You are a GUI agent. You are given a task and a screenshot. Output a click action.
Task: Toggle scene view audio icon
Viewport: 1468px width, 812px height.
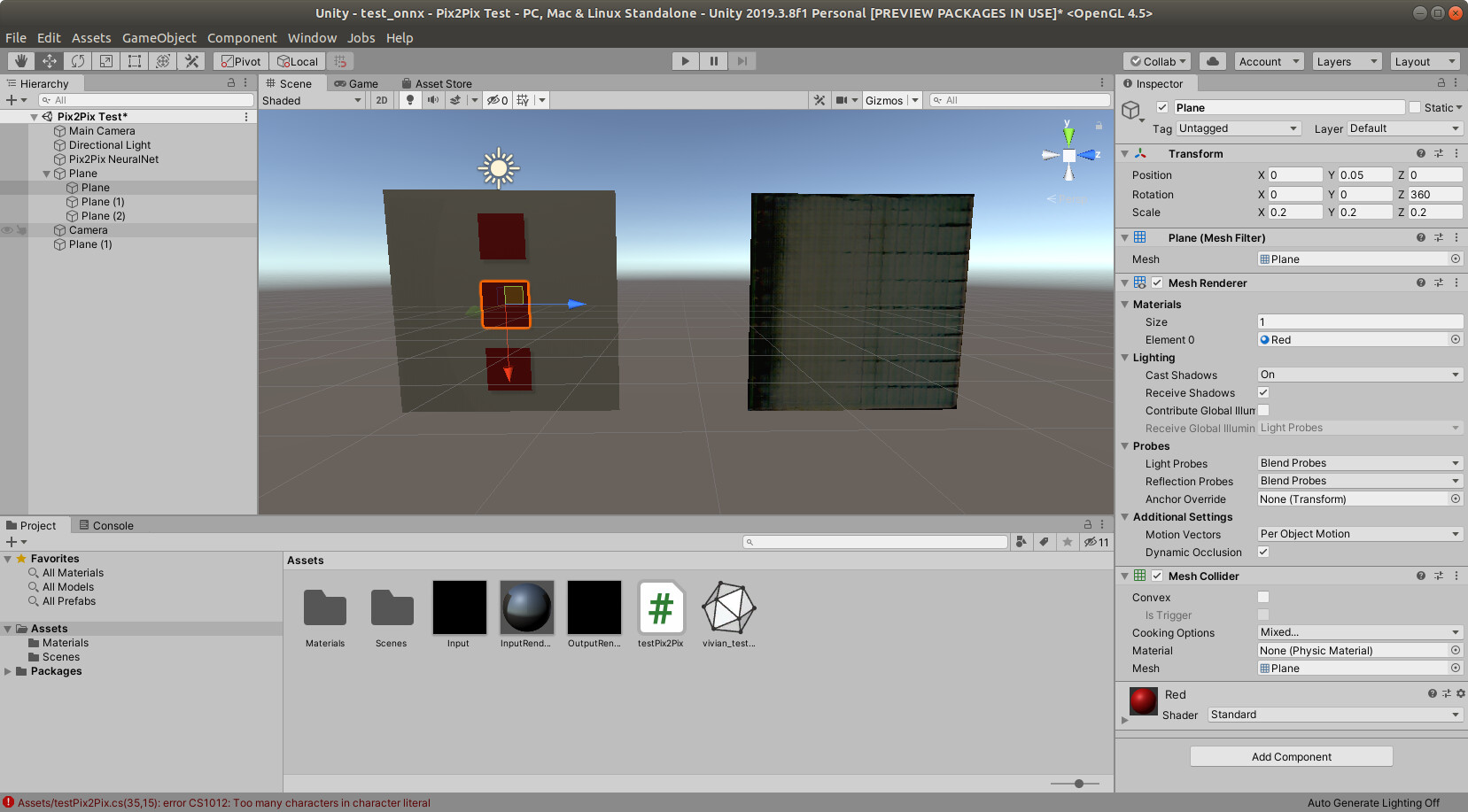[432, 100]
